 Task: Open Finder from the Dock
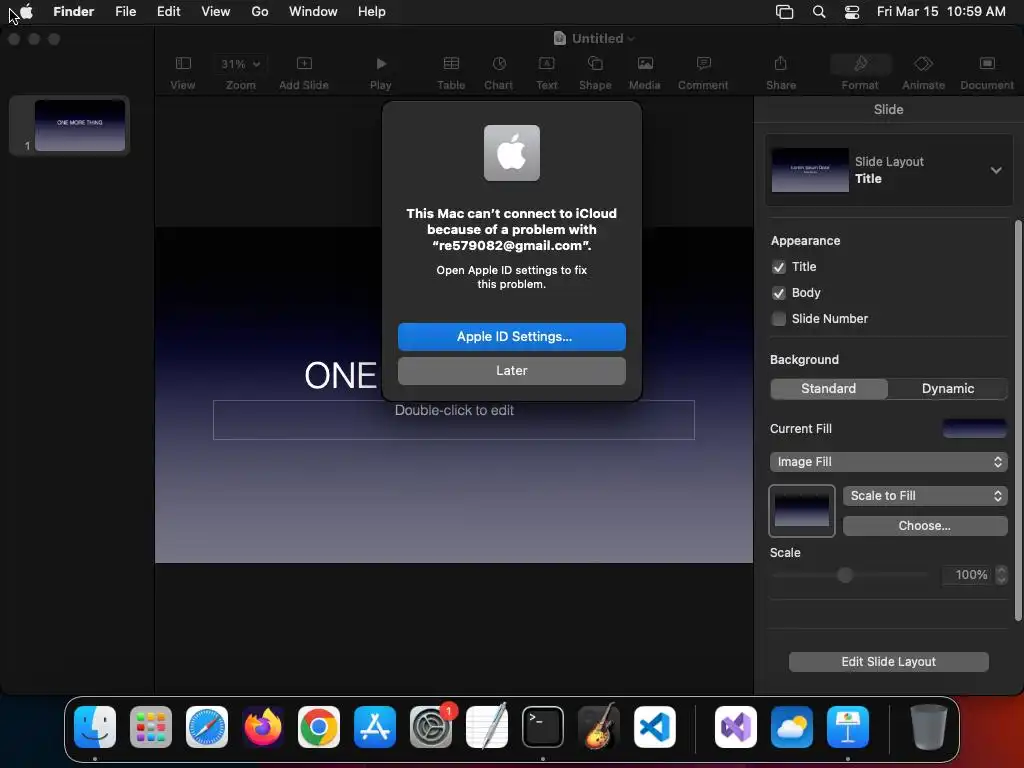point(95,727)
